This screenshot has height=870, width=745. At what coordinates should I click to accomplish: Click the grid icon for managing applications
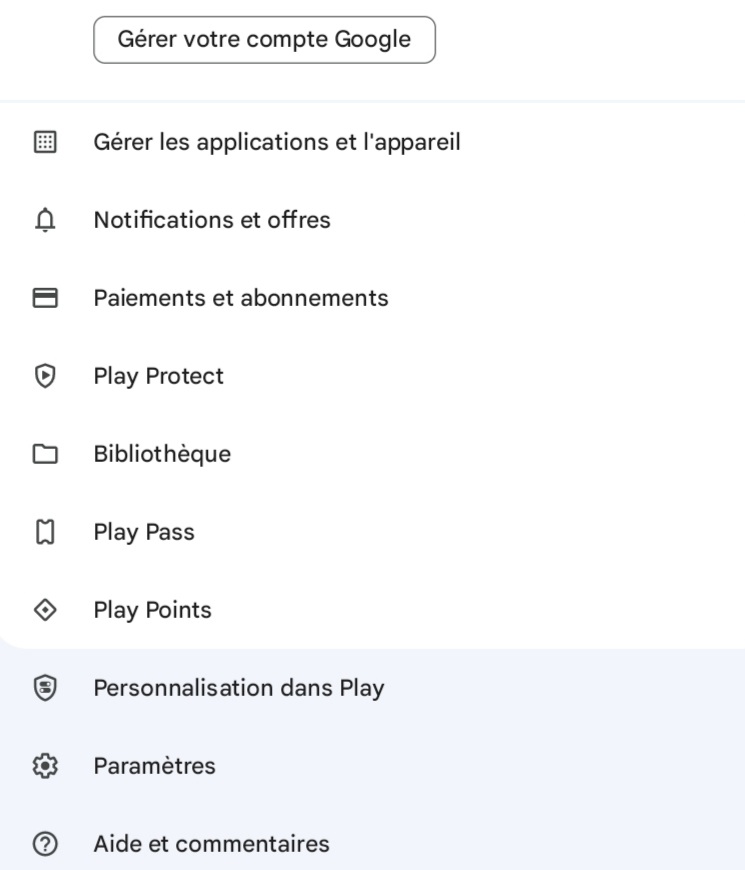click(x=45, y=142)
